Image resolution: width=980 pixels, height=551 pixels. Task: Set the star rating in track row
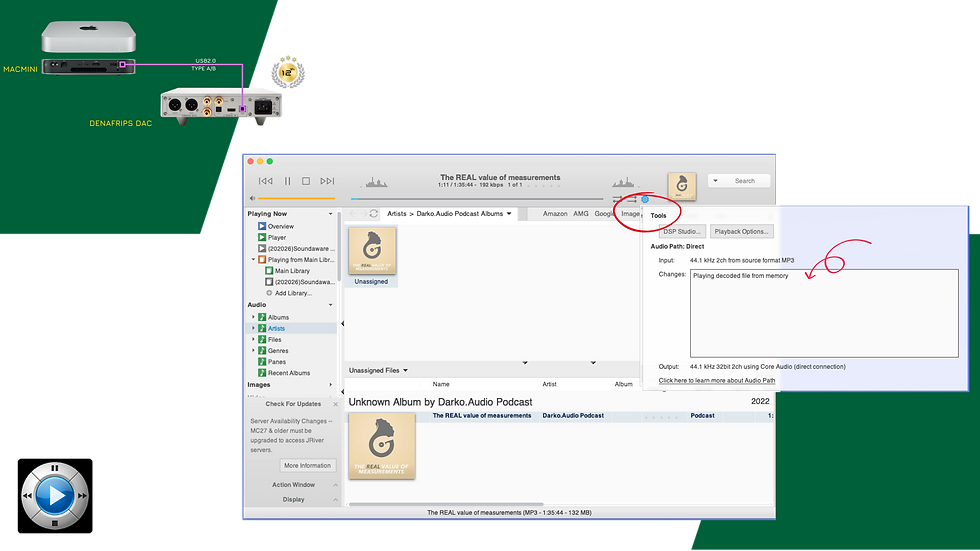click(659, 417)
